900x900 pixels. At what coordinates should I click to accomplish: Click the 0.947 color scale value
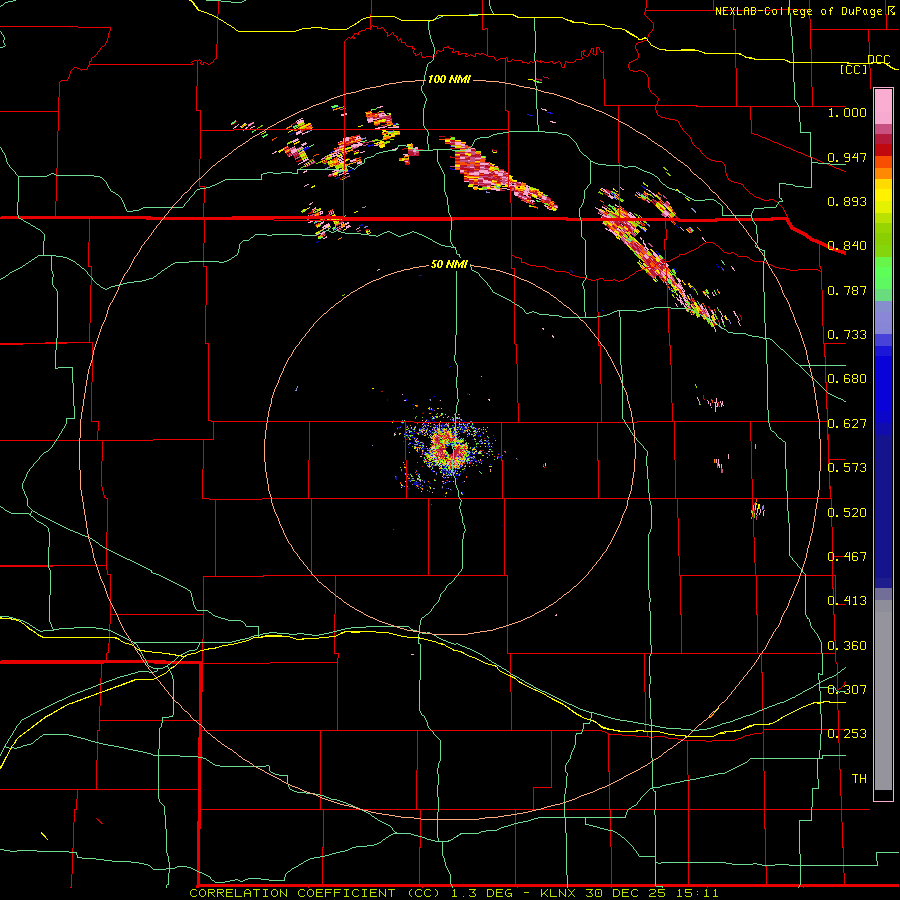(847, 157)
